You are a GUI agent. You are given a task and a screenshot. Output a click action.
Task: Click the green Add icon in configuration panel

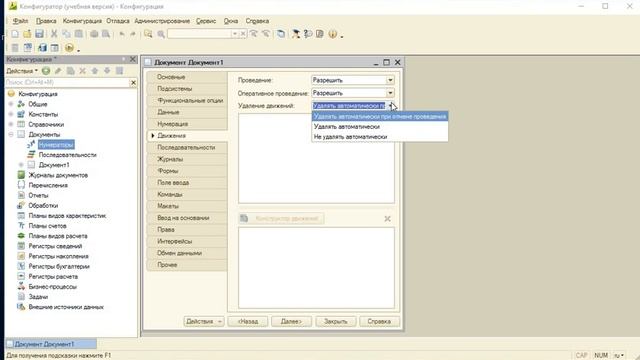(x=46, y=71)
